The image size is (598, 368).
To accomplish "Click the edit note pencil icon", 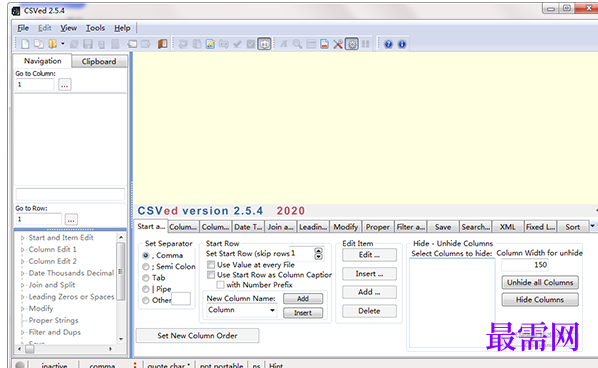I will click(x=210, y=44).
